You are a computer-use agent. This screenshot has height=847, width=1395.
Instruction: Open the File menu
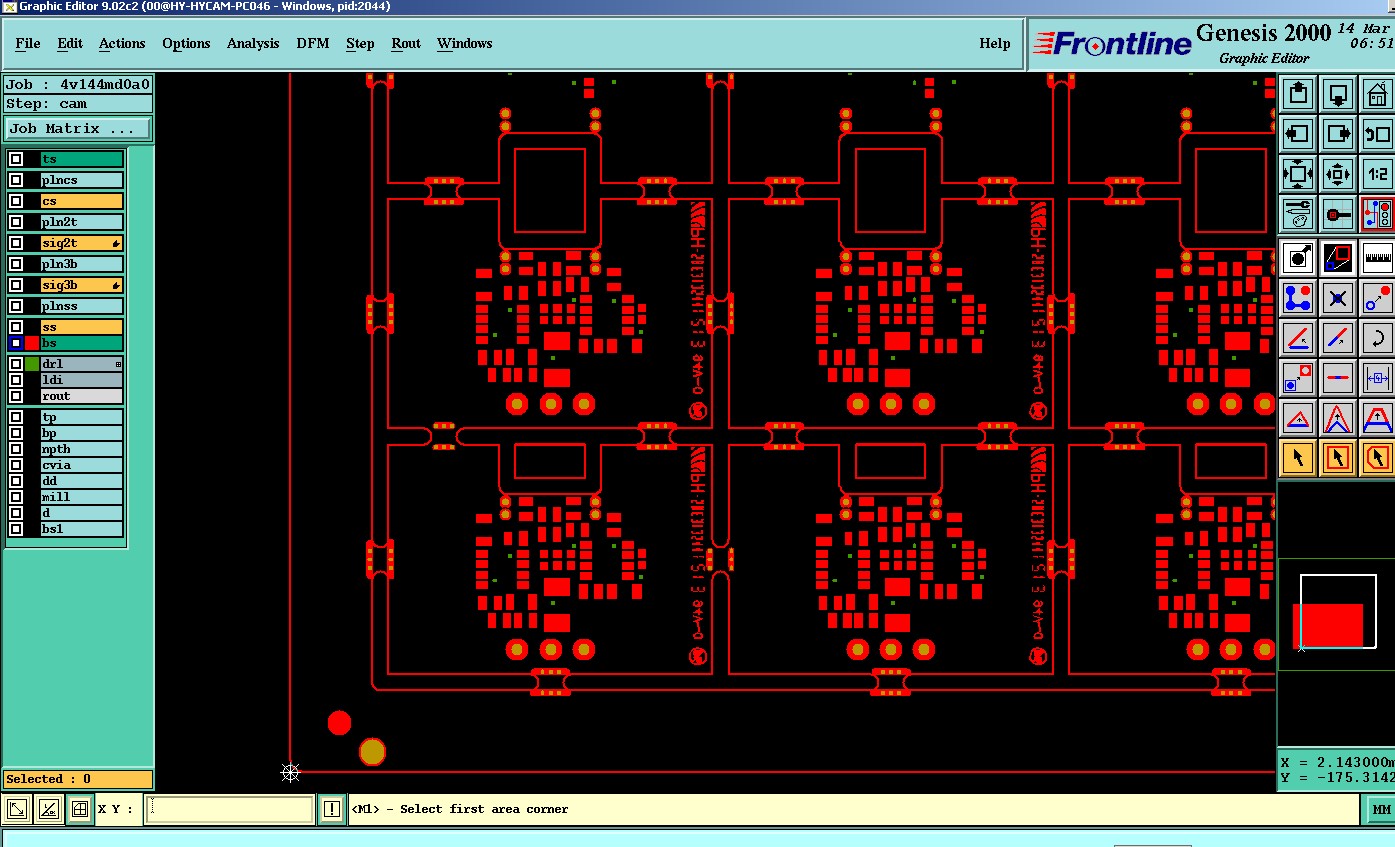click(x=28, y=43)
